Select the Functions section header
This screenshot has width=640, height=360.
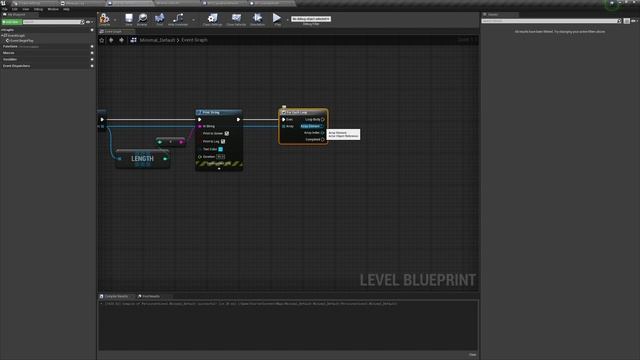point(10,47)
